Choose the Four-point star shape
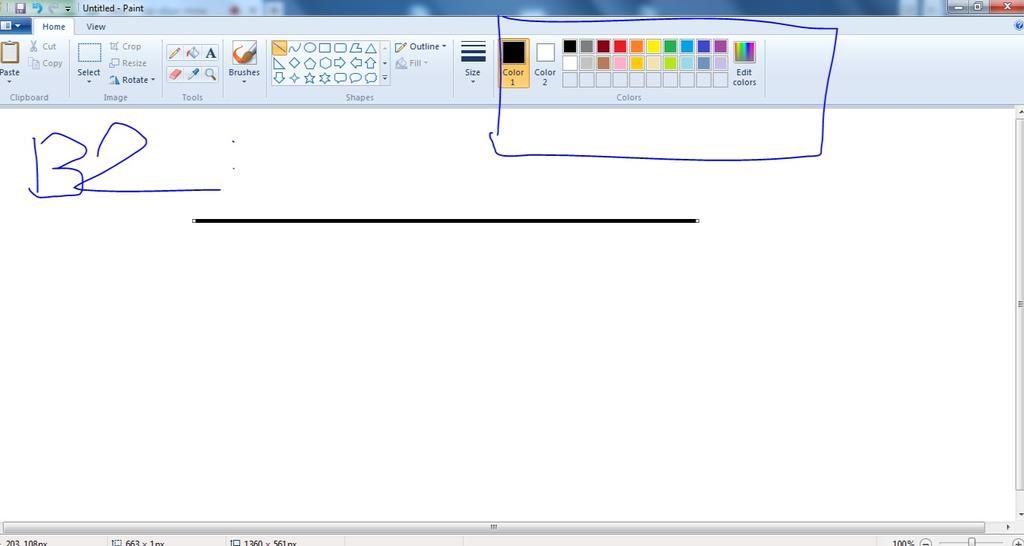Viewport: 1024px width, 546px height. click(295, 78)
